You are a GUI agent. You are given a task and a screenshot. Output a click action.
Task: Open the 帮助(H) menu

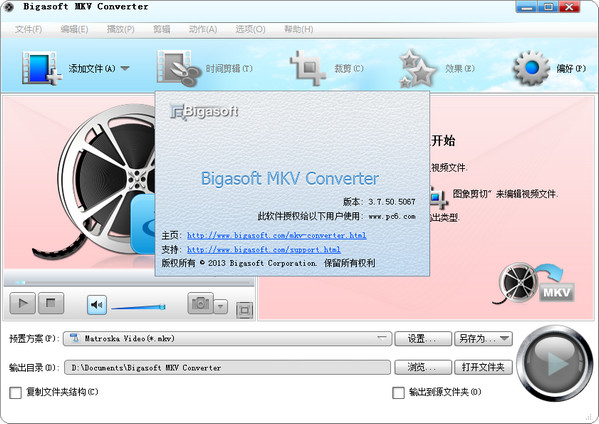click(x=298, y=29)
